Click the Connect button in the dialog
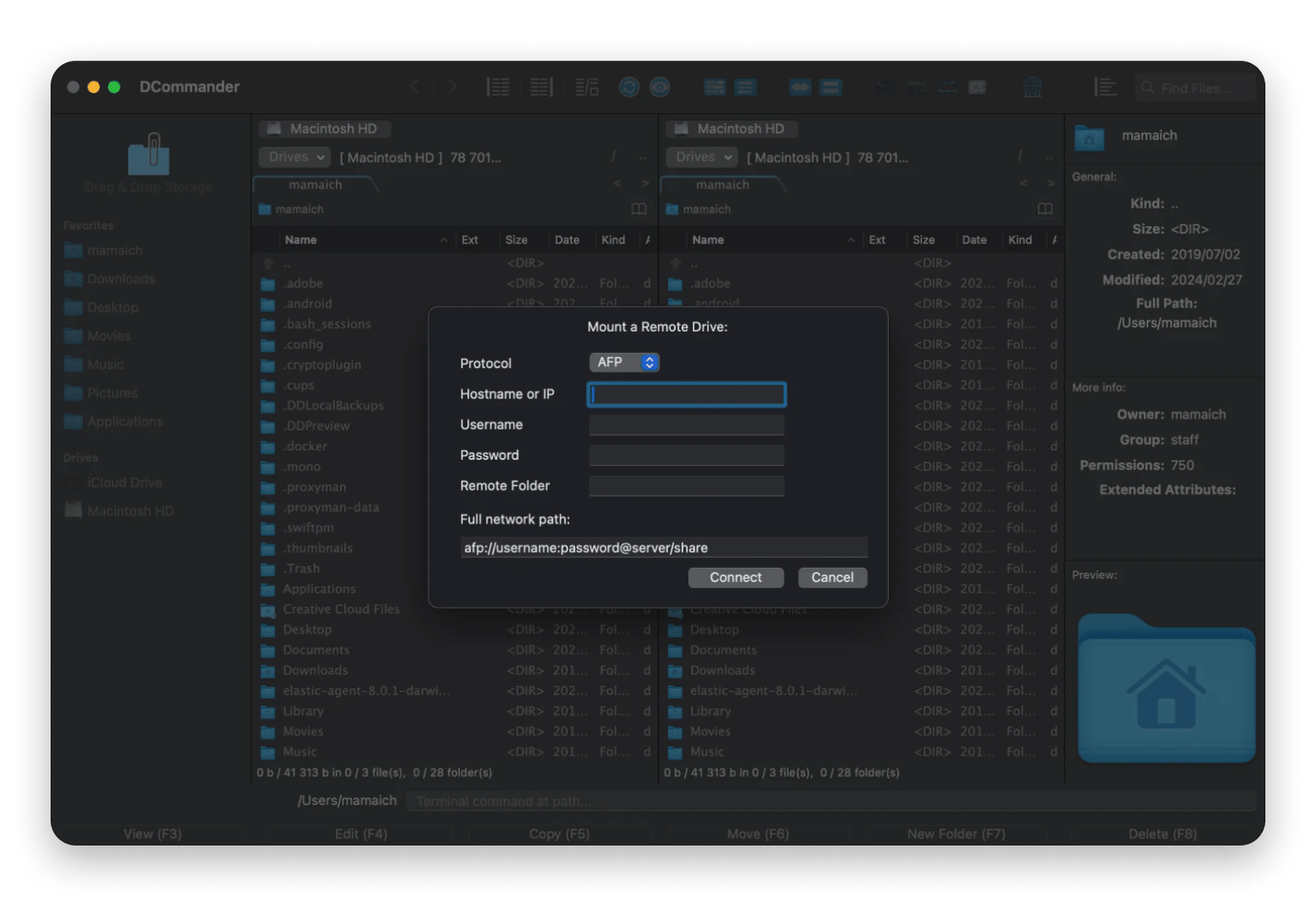Viewport: 1316px width, 913px height. click(x=735, y=577)
